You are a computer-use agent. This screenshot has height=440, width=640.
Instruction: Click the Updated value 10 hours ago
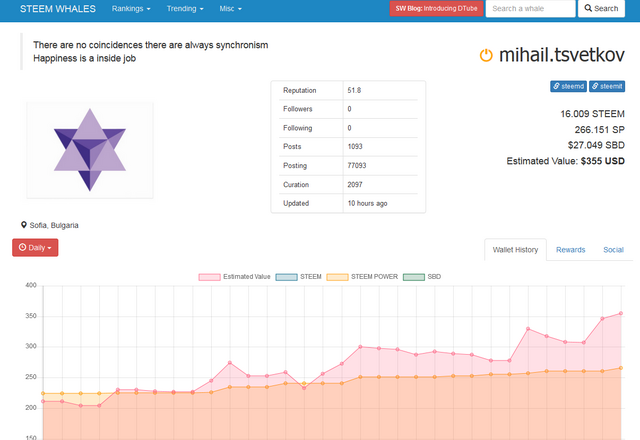pos(367,203)
